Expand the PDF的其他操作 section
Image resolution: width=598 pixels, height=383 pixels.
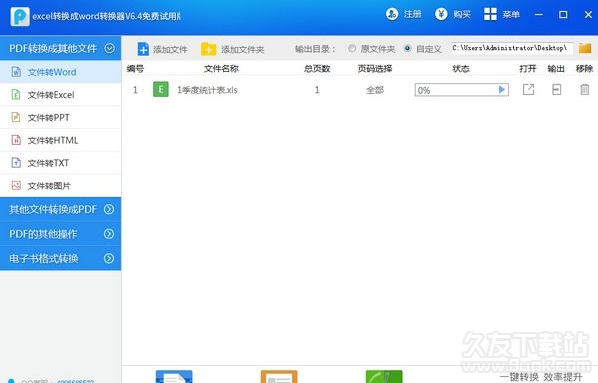point(61,233)
